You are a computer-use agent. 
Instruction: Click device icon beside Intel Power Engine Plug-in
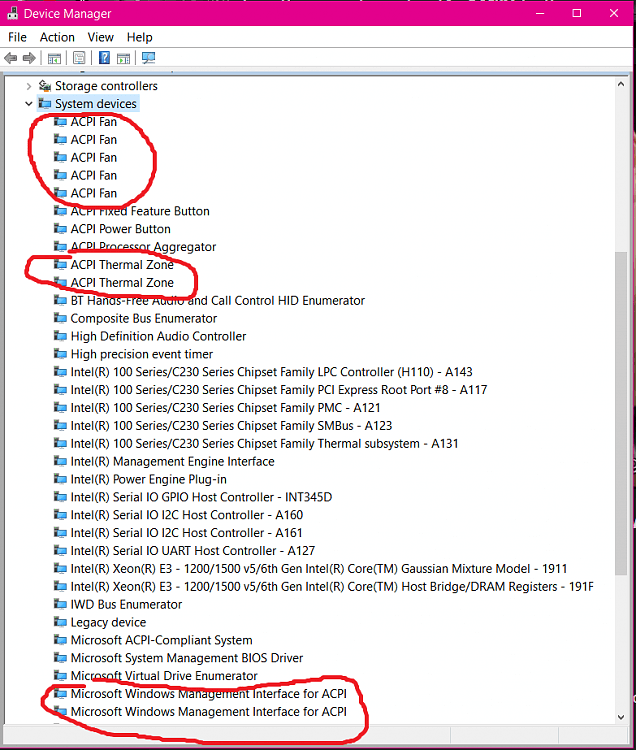pyautogui.click(x=60, y=479)
